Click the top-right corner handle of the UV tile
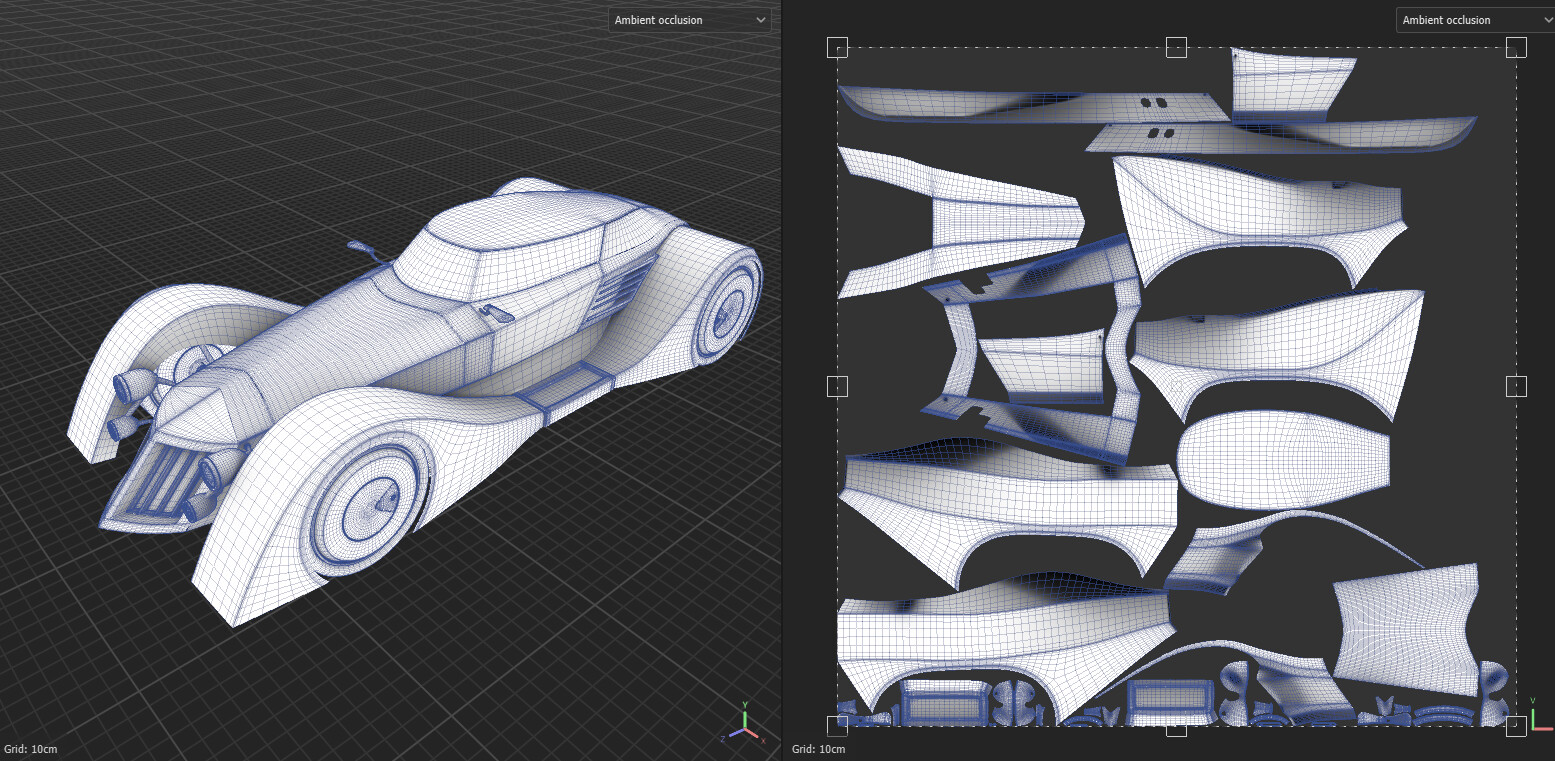The image size is (1555, 761). (x=1518, y=47)
